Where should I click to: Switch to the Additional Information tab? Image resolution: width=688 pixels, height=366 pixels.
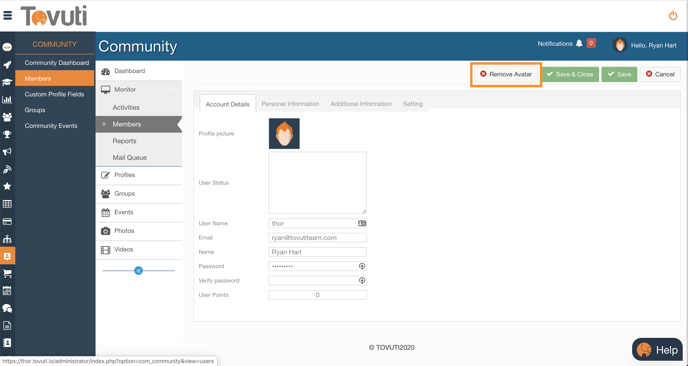361,104
